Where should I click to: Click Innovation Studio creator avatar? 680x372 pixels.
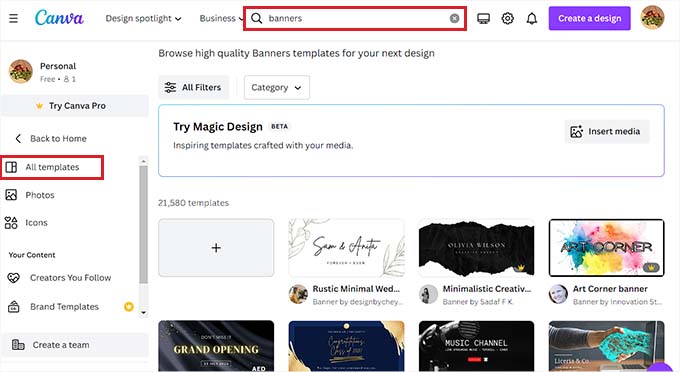coord(558,295)
